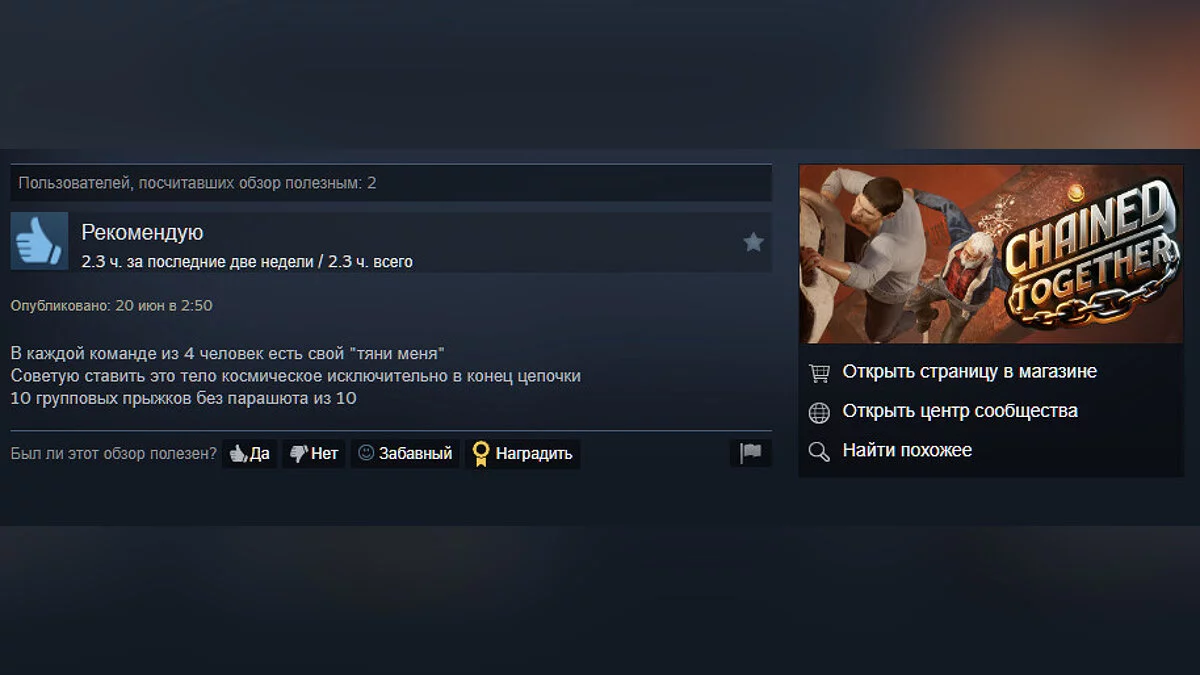Open the Chained Together game thumbnail

pyautogui.click(x=991, y=255)
